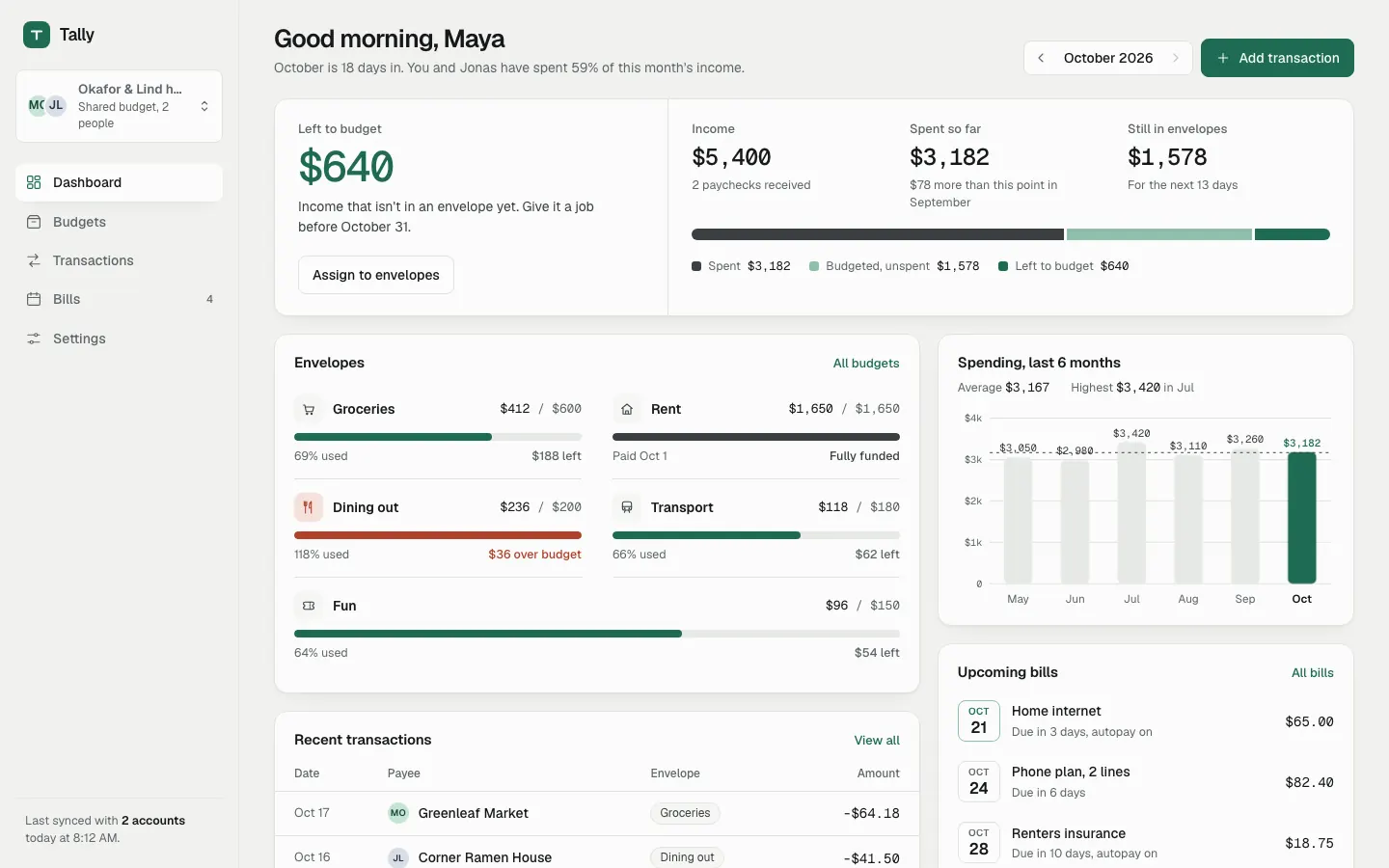This screenshot has width=1389, height=868.
Task: Click the Bills count badge 4
Action: point(209,299)
